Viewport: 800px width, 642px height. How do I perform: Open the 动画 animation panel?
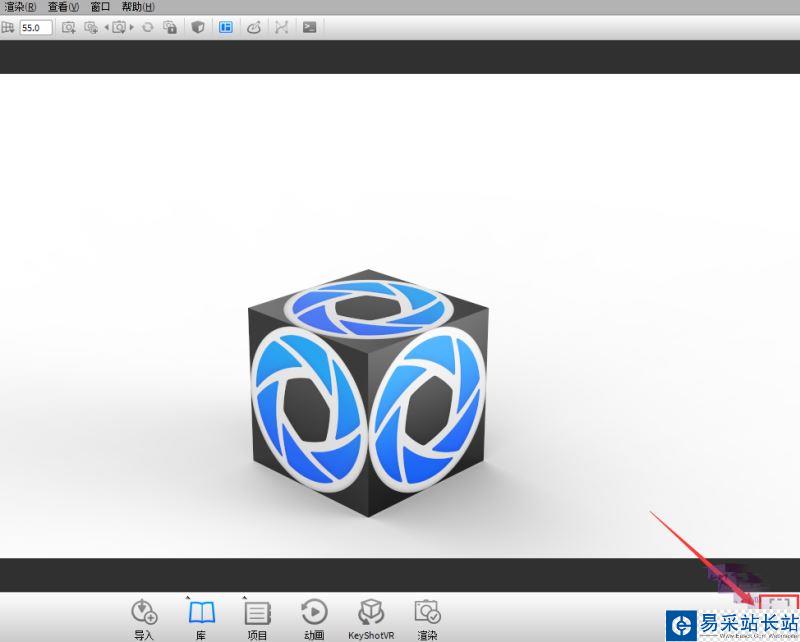(314, 619)
